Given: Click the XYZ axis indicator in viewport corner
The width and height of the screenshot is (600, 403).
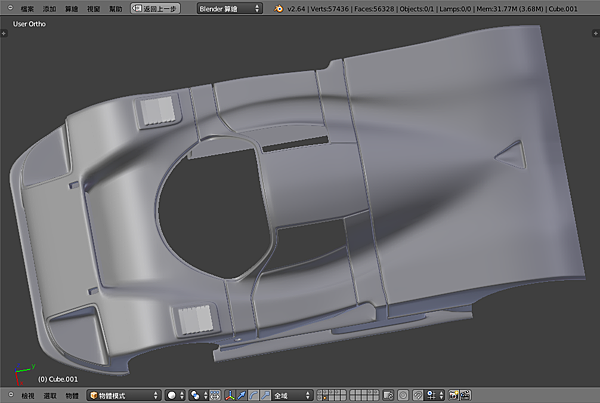Looking at the screenshot, I should (x=24, y=374).
